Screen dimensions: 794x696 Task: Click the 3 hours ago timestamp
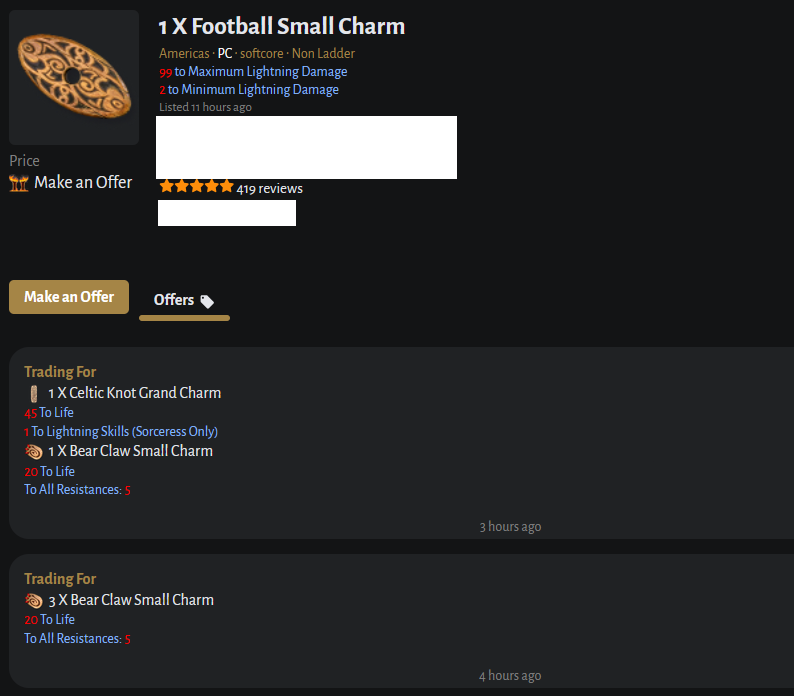point(510,527)
